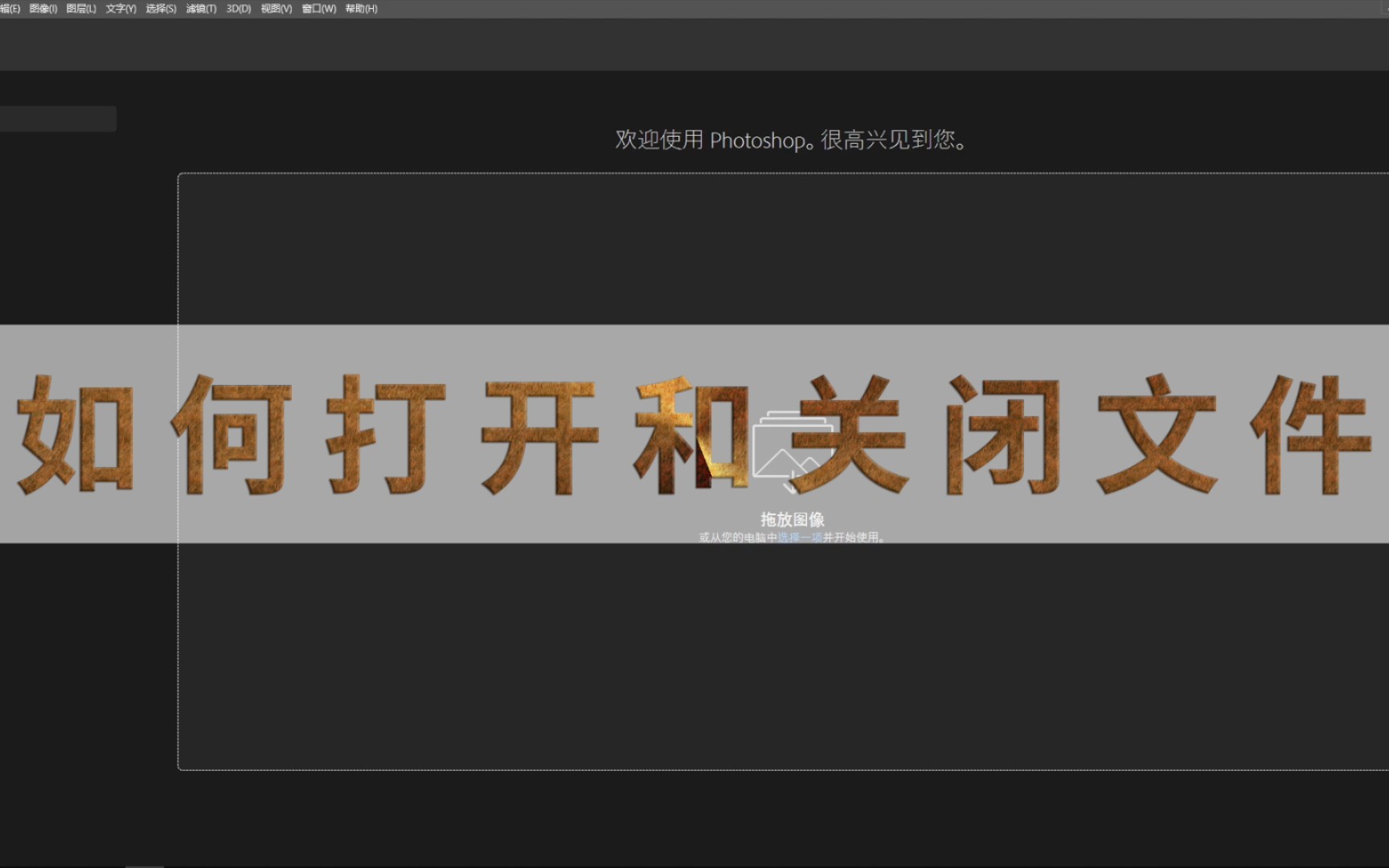Click the 拖放图像 drop zone
Image resolution: width=1389 pixels, height=868 pixels.
(x=793, y=520)
